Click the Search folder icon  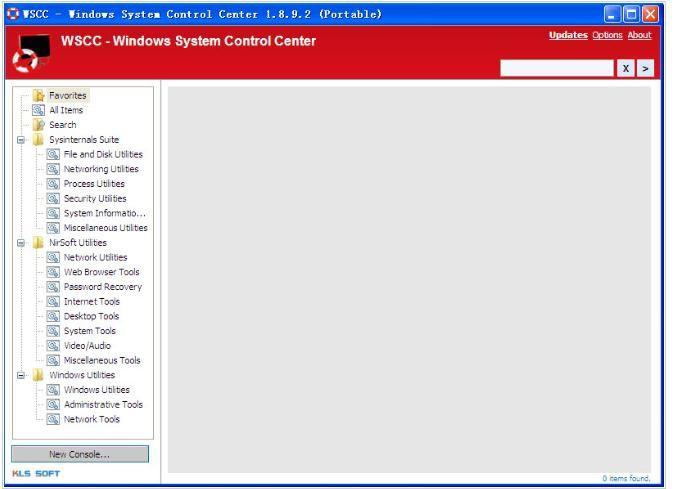(x=39, y=125)
